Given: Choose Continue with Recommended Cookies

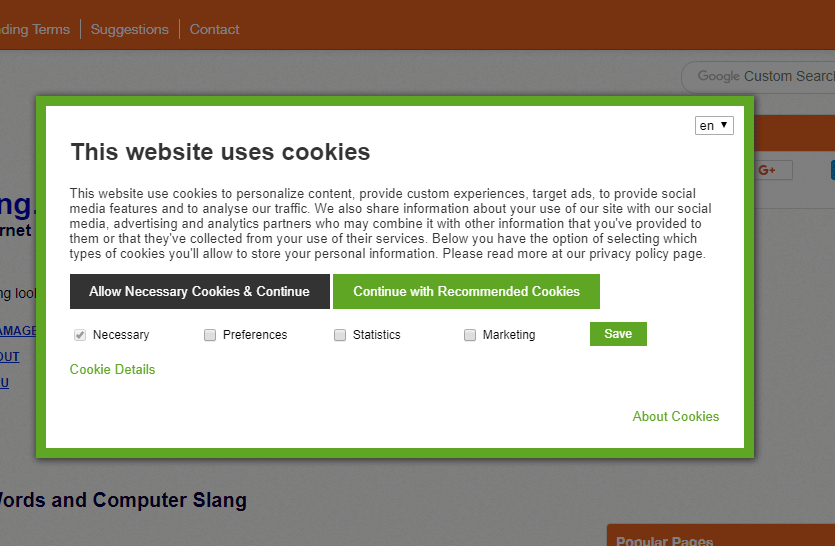Looking at the screenshot, I should 466,291.
